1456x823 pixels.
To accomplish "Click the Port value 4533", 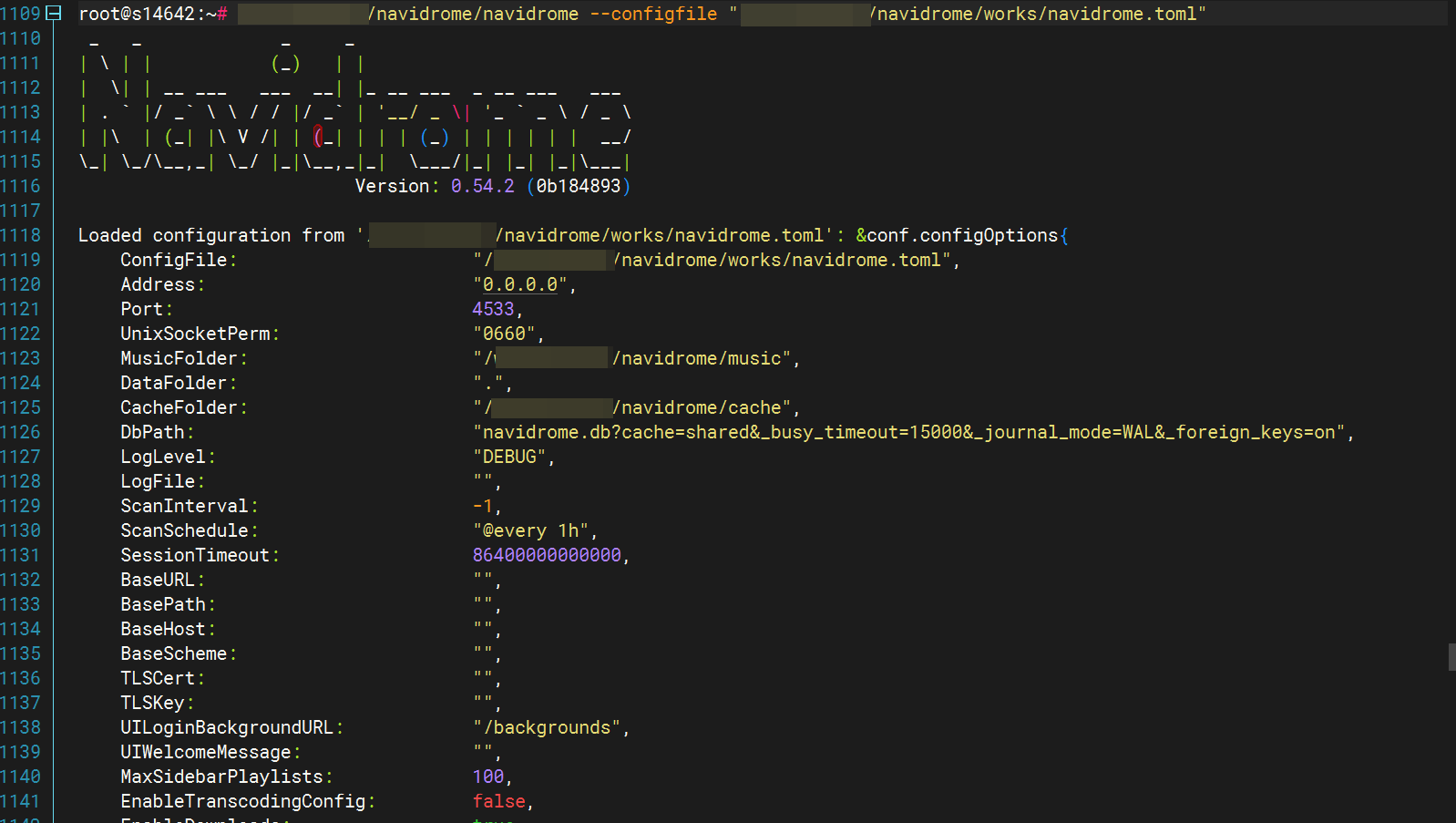I will 493,309.
